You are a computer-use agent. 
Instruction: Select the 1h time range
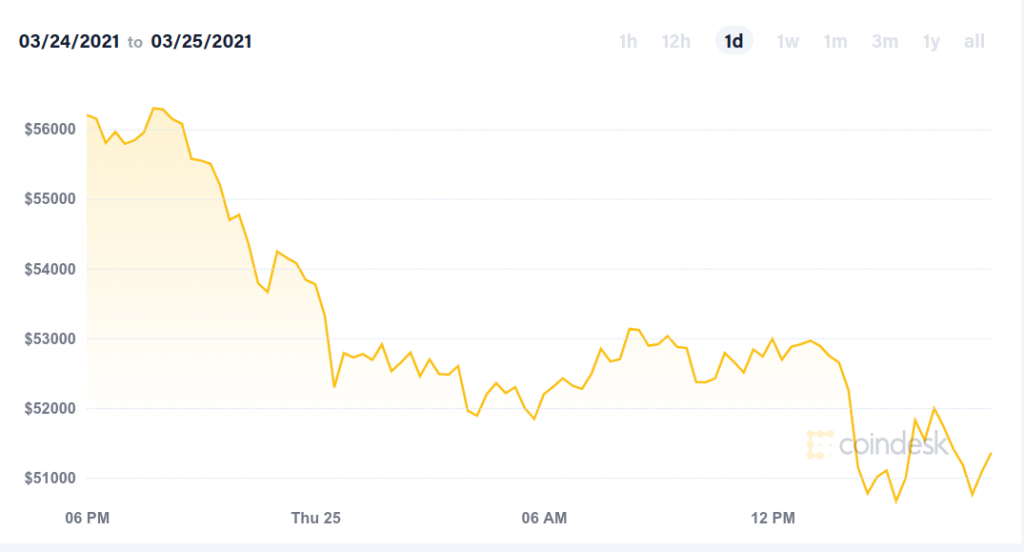tap(628, 41)
